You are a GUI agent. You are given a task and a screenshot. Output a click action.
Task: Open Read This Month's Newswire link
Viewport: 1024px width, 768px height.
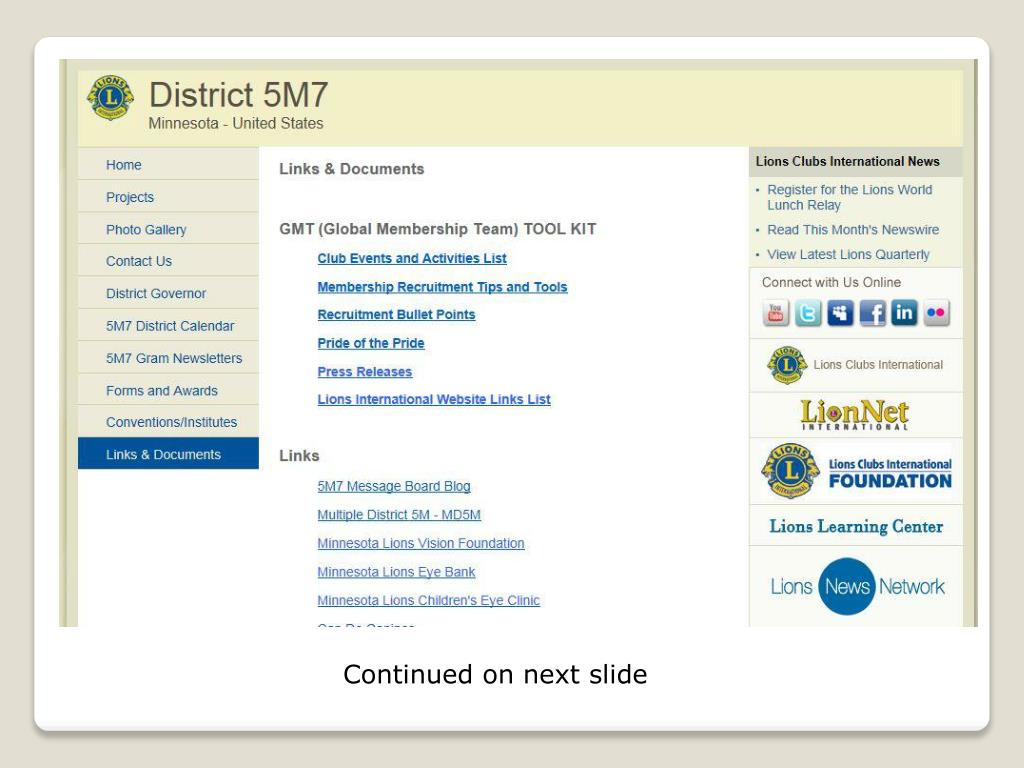tap(853, 230)
